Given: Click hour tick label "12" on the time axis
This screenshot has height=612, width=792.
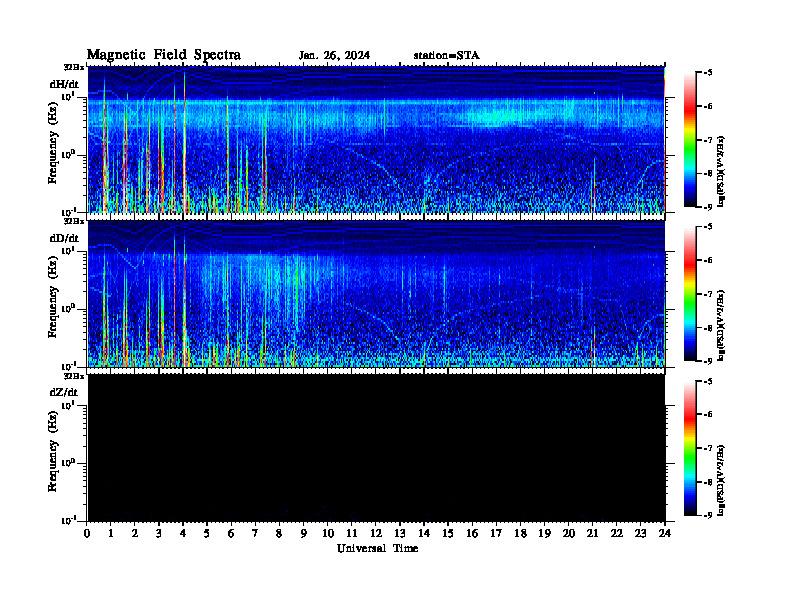Looking at the screenshot, I should click(376, 534).
